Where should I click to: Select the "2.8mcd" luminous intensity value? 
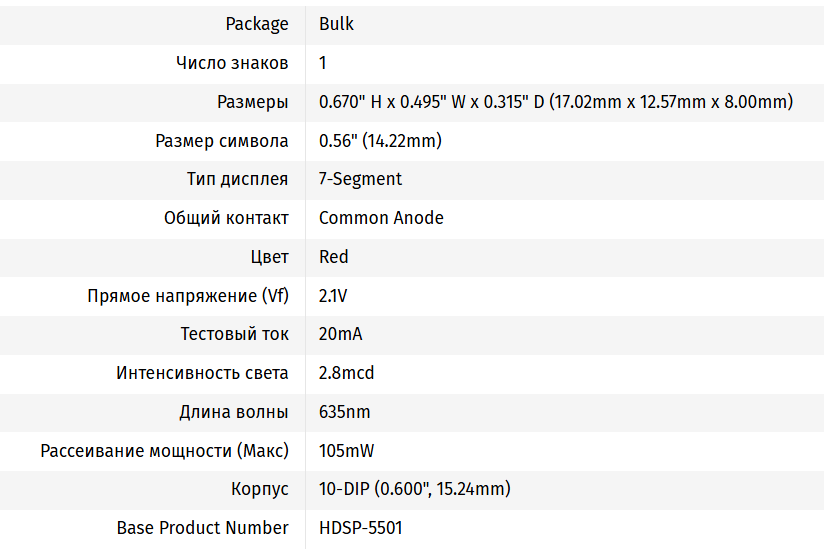347,373
